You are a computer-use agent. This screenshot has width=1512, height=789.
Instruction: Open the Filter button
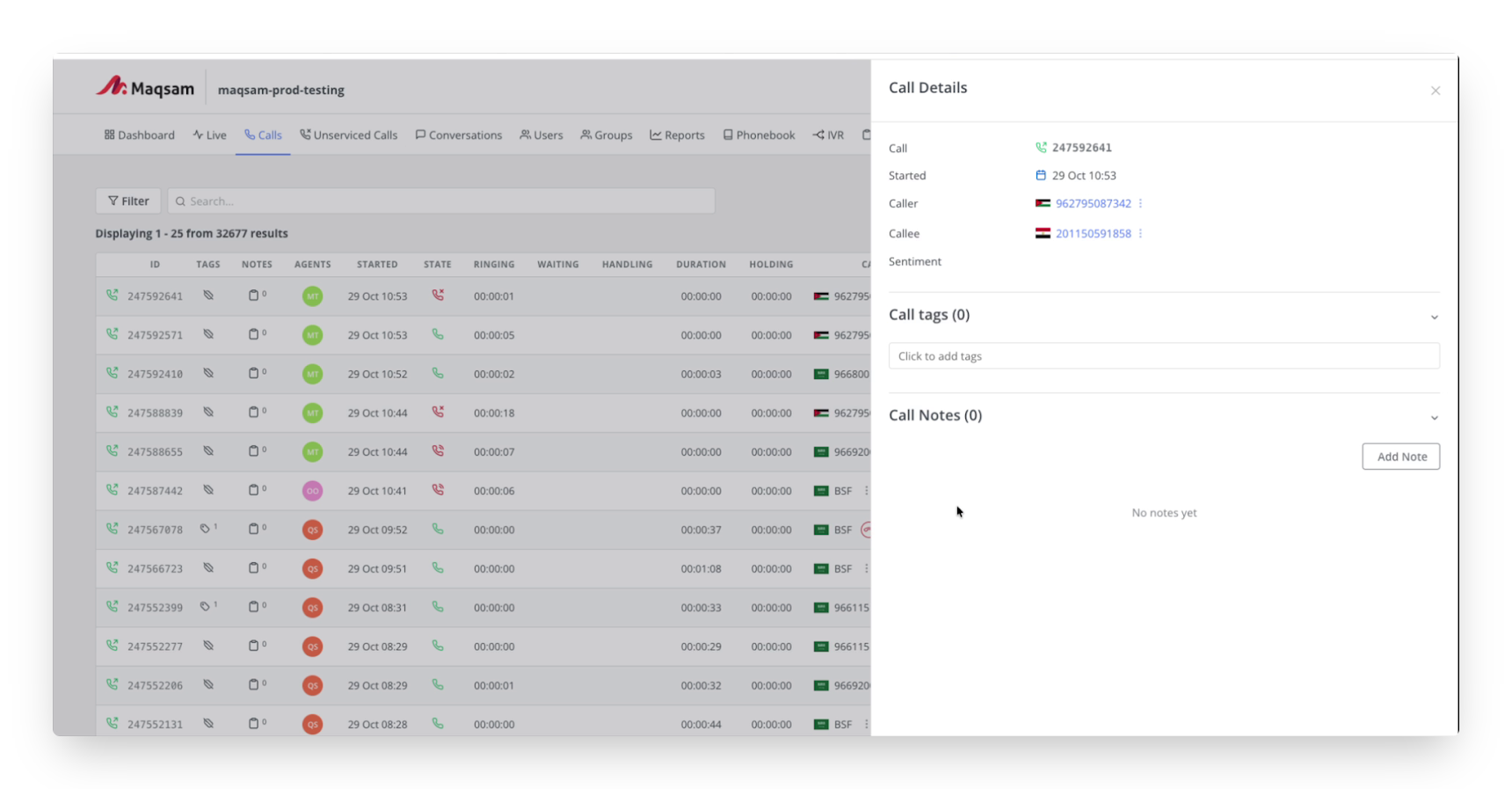tap(128, 201)
